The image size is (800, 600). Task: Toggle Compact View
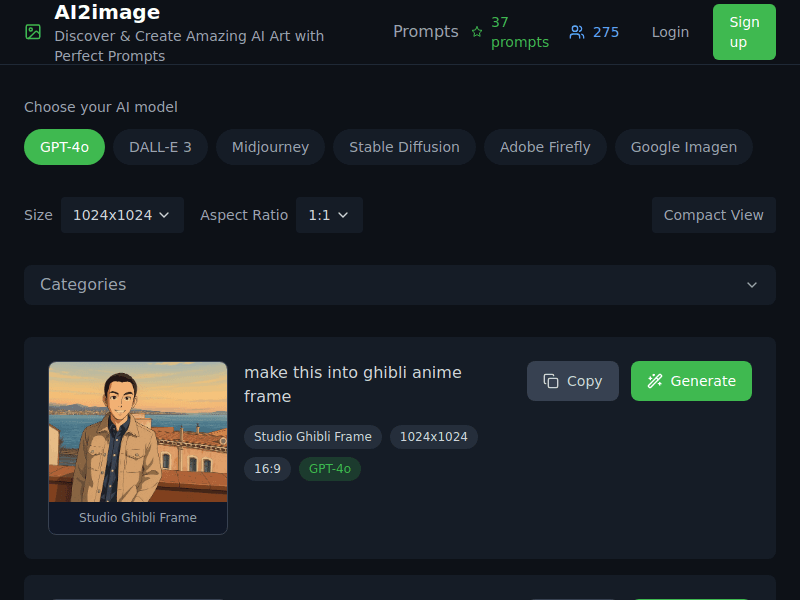[x=714, y=215]
